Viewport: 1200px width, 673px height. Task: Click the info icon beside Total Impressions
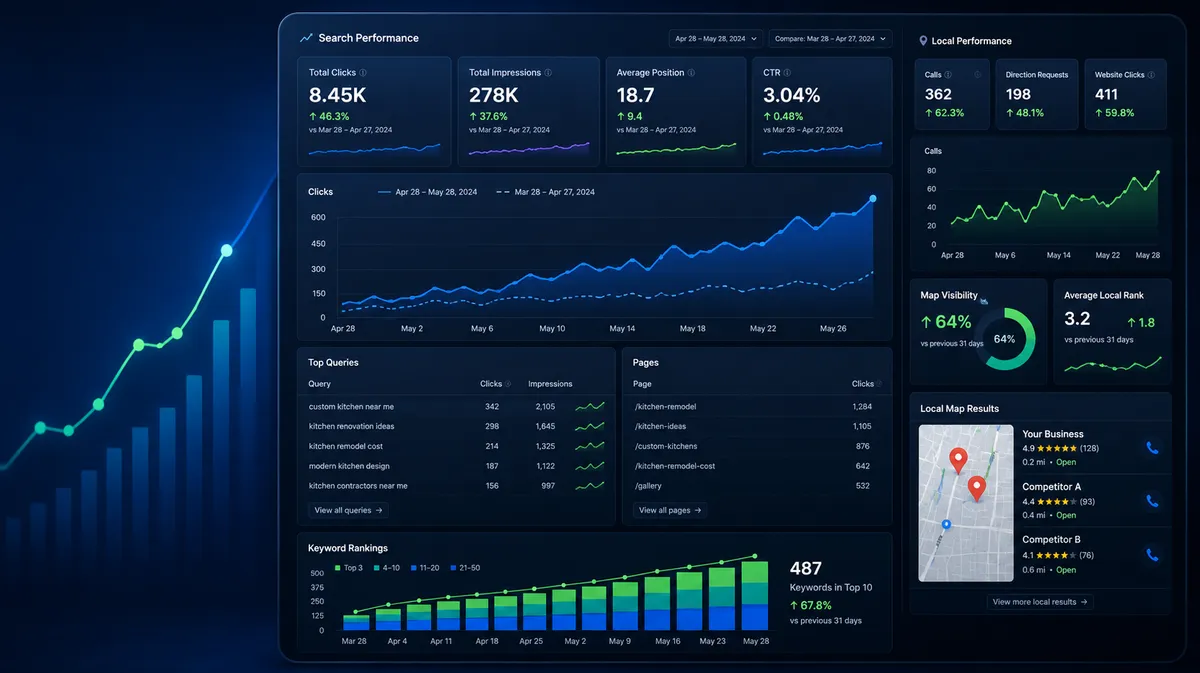[548, 73]
